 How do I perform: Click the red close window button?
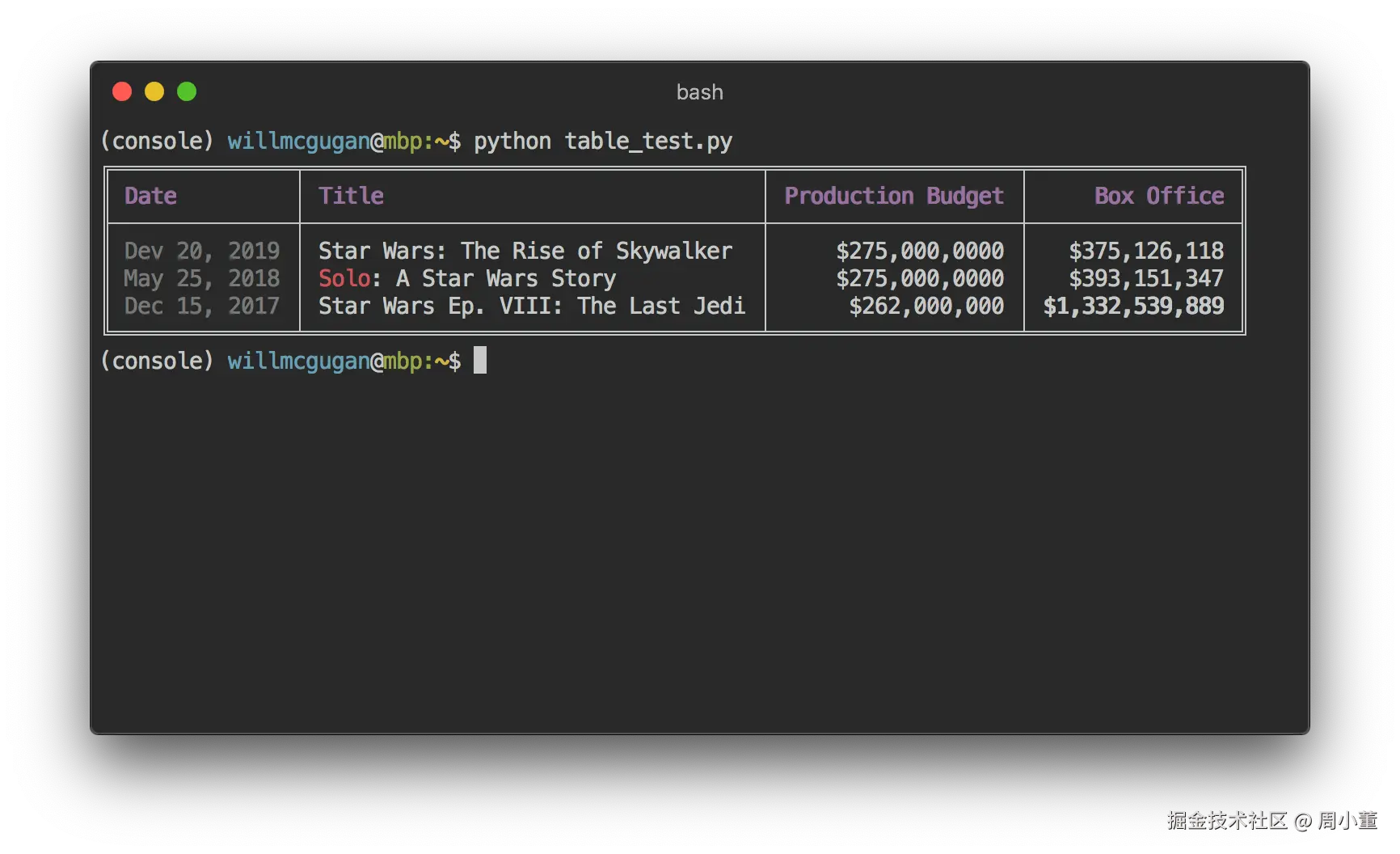tap(122, 91)
